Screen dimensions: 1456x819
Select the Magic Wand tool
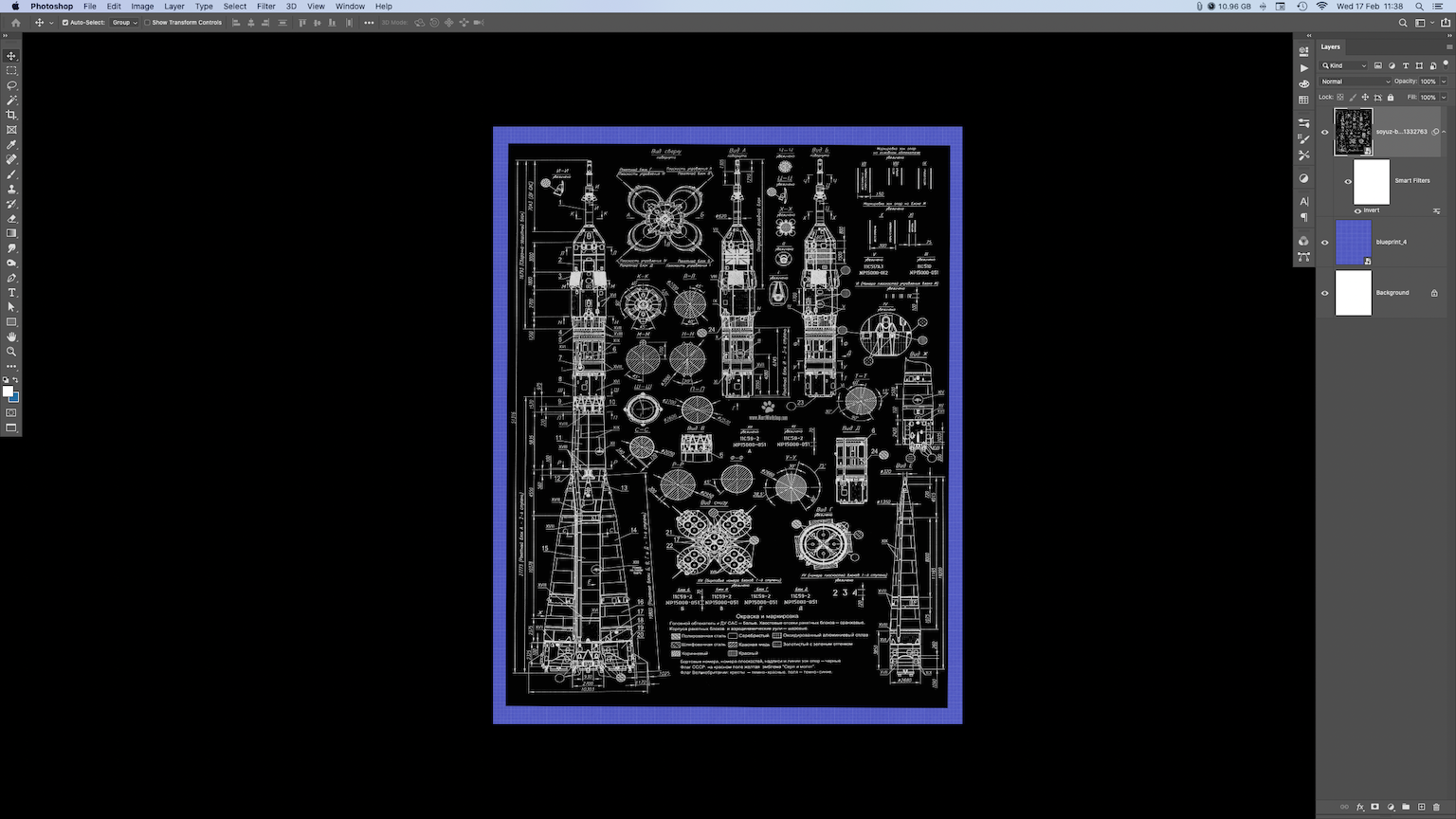[x=11, y=100]
